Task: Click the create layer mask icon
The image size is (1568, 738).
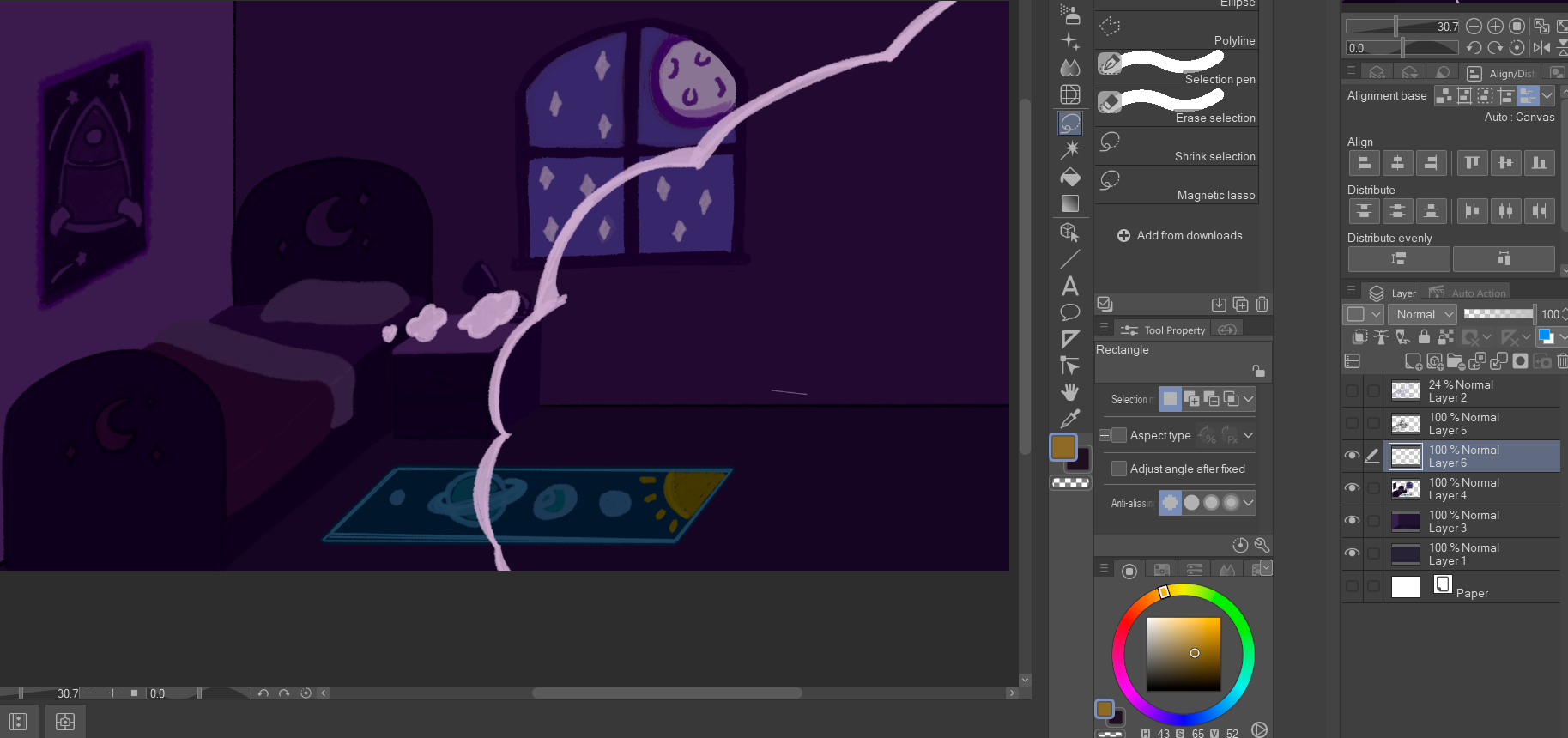Action: [1520, 361]
